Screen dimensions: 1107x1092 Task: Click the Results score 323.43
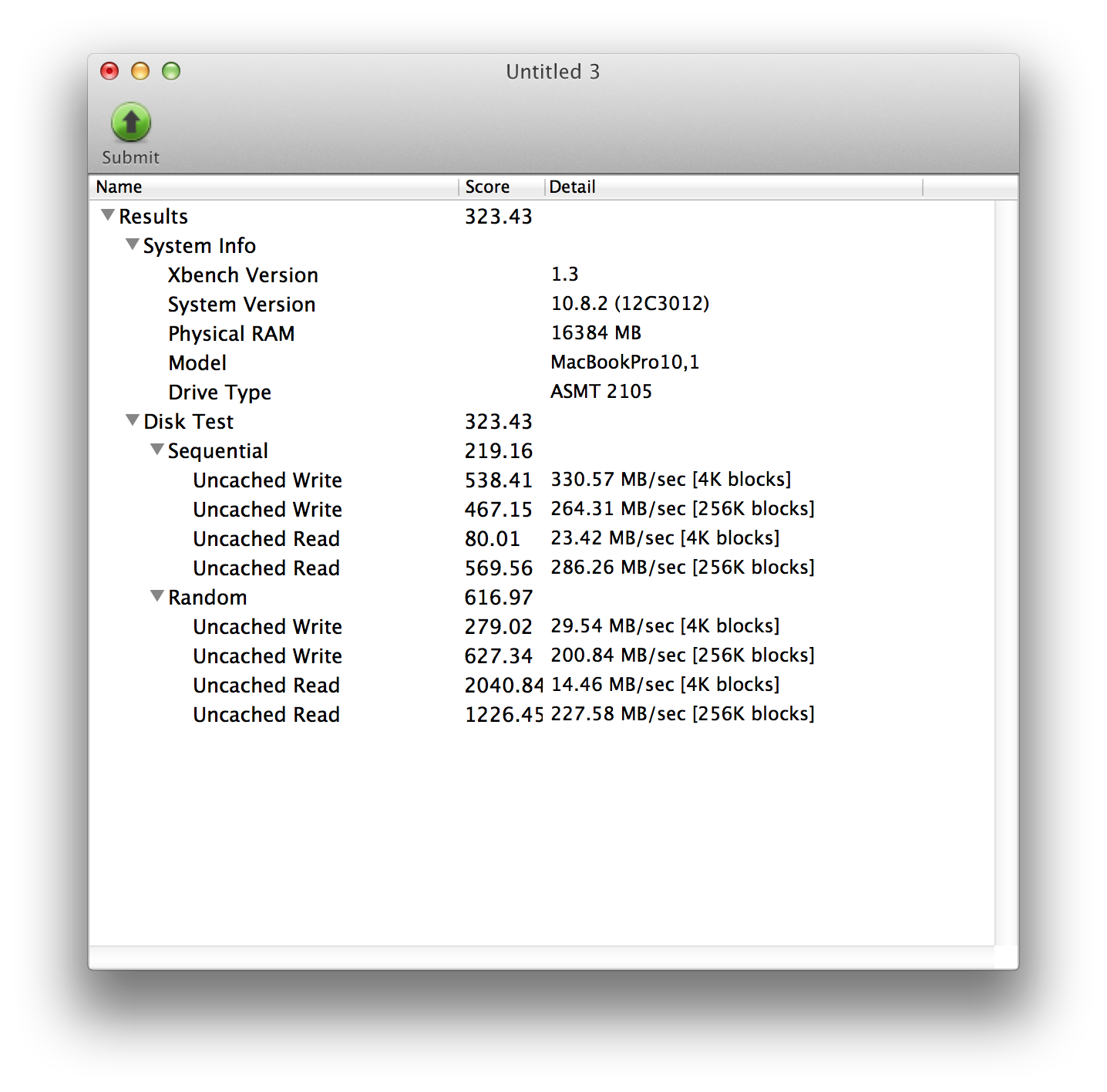[498, 217]
